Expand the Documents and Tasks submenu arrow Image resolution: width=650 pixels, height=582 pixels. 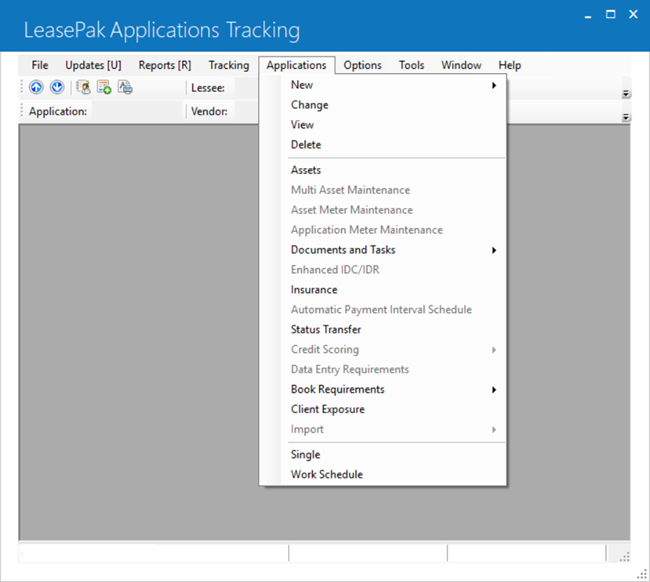point(494,250)
